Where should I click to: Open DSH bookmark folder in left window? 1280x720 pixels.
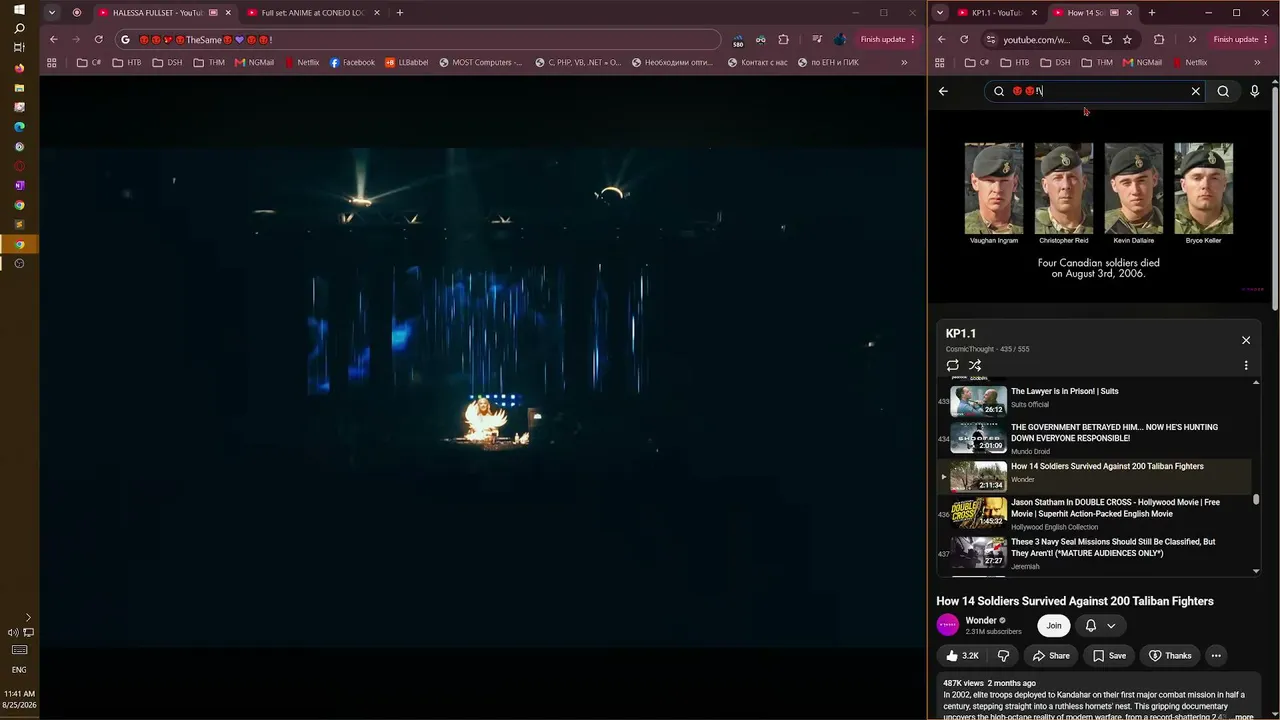[168, 63]
